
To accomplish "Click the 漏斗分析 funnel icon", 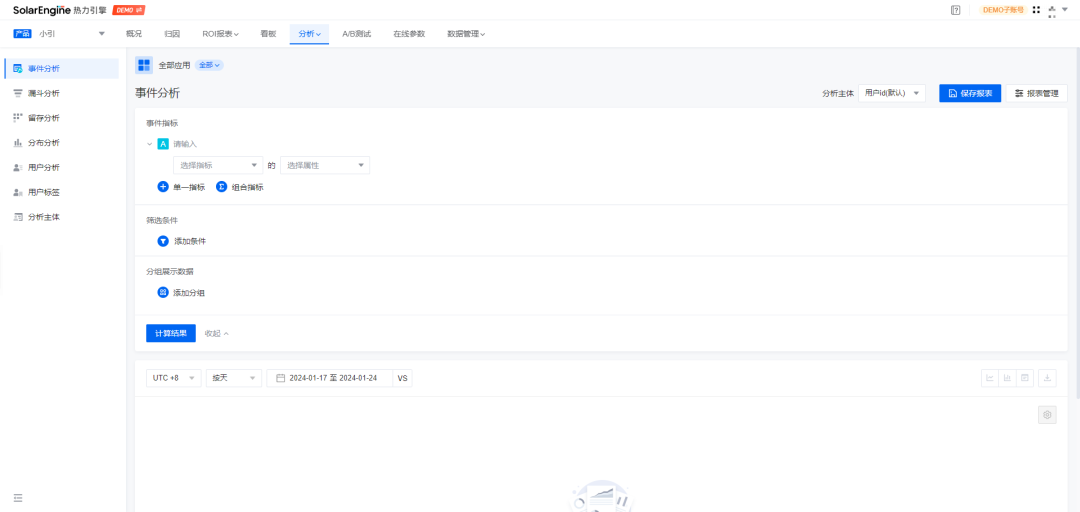I will (x=18, y=93).
